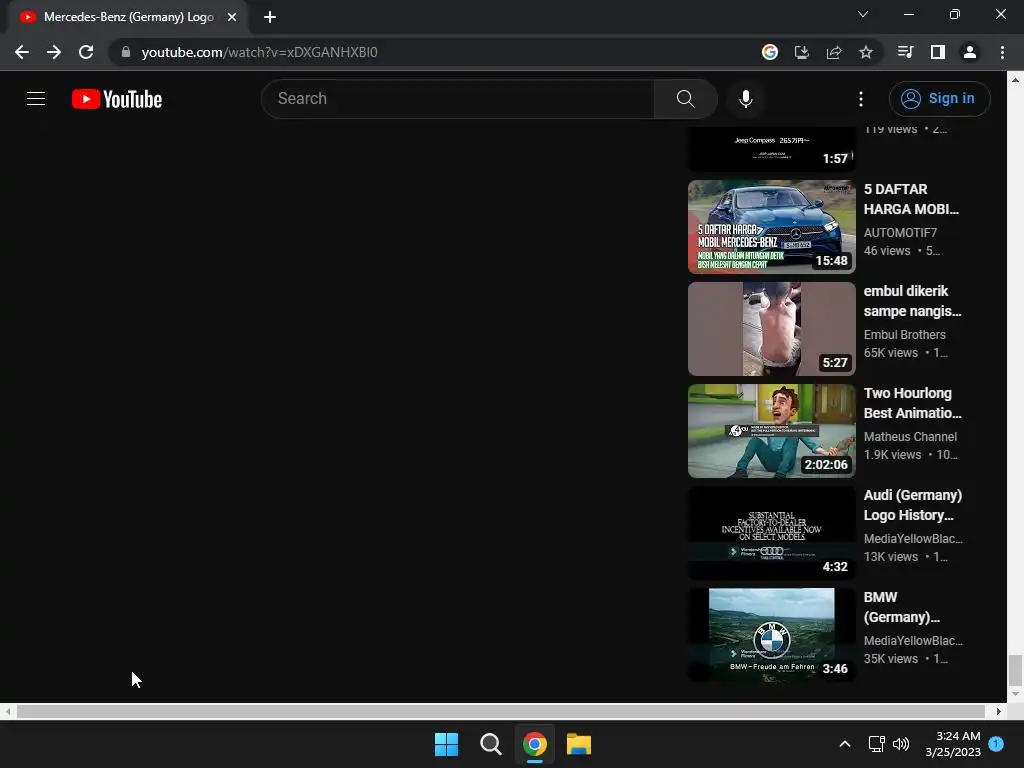Screen dimensions: 1024x768
Task: Open the YouTube guide hamburger menu
Action: [36, 99]
